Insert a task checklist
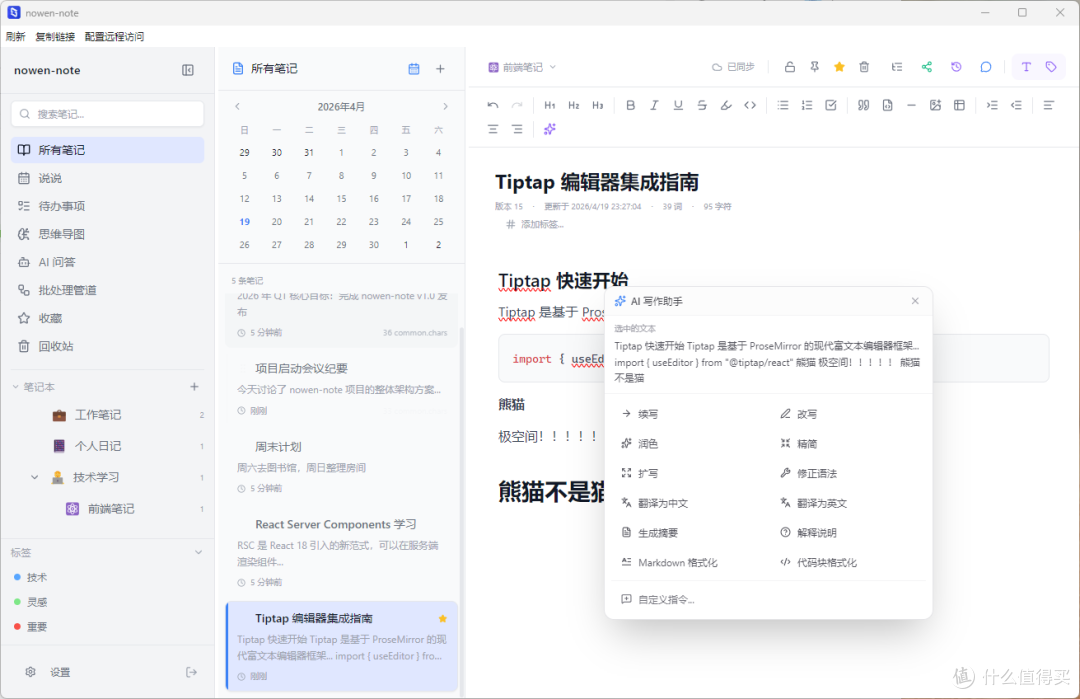Screen dimensions: 1080x699 (831, 105)
